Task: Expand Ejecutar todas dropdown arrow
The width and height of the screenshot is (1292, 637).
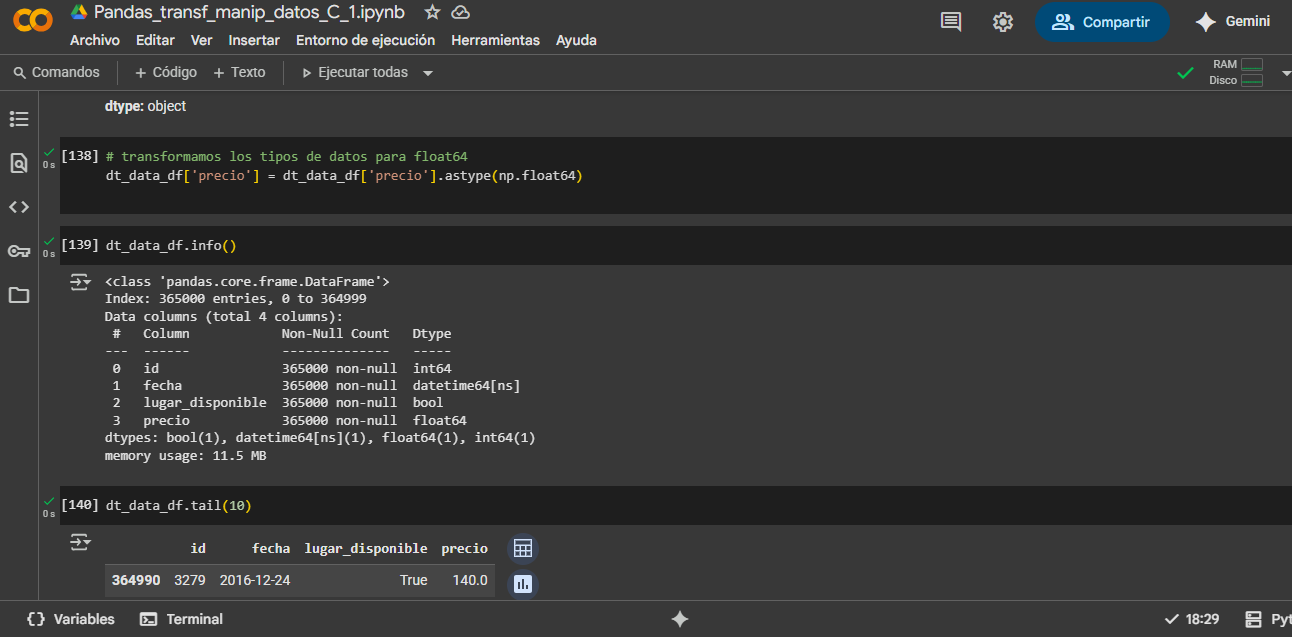Action: pos(428,73)
